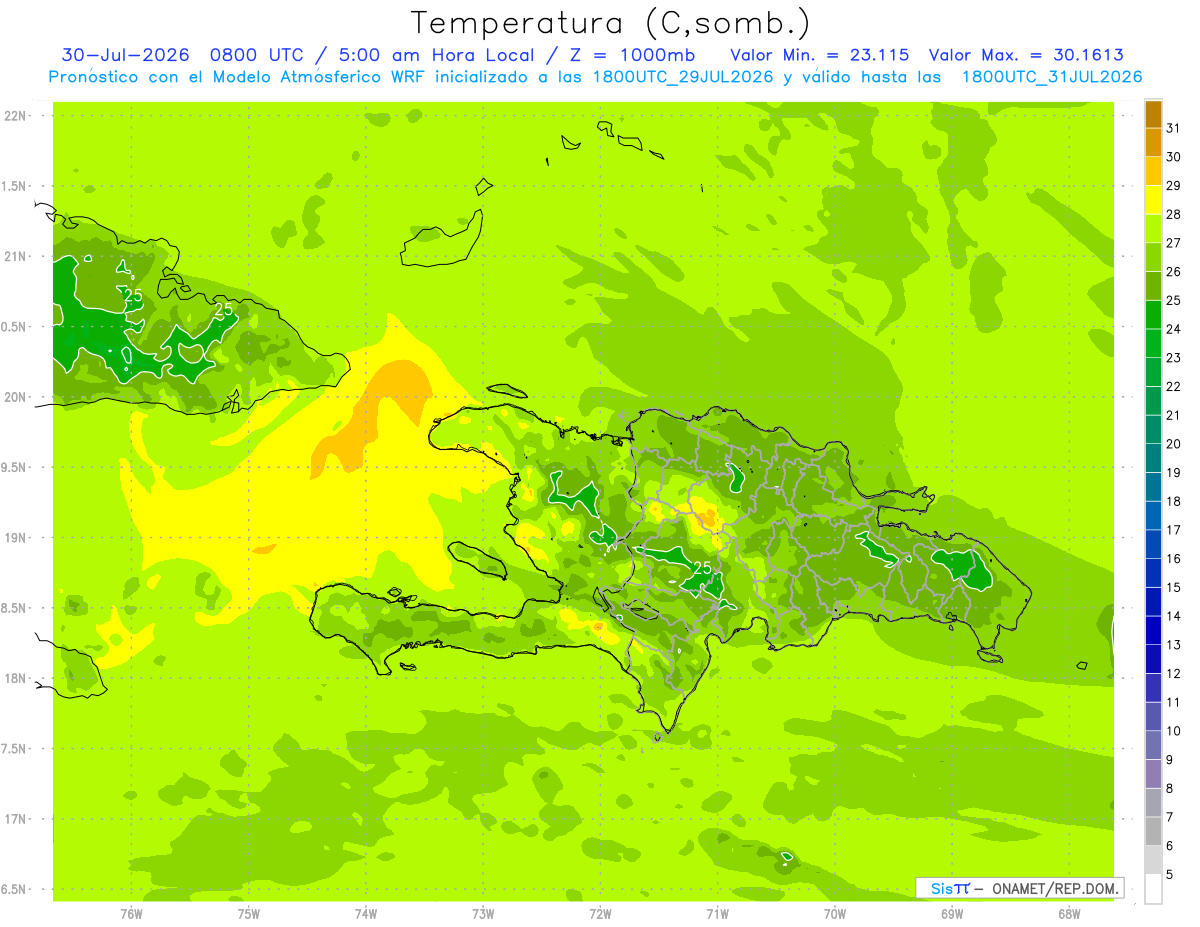Click the "Temperatura (C,somb.)" map title
This screenshot has height=927, width=1200.
[610, 23]
